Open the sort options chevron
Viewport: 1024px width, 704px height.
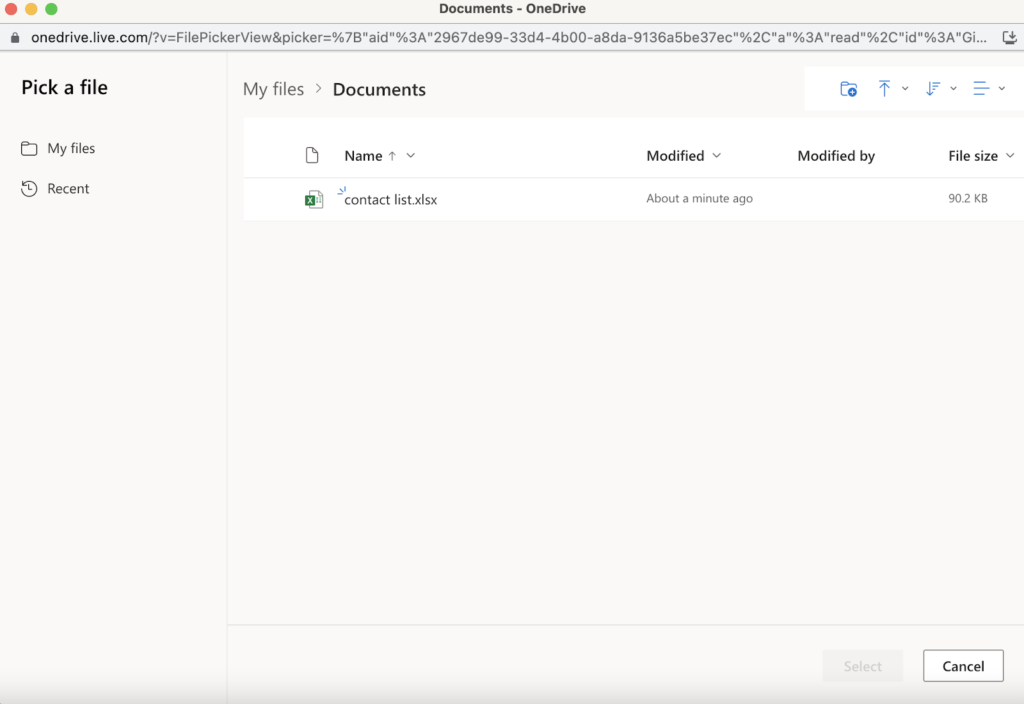coord(953,88)
